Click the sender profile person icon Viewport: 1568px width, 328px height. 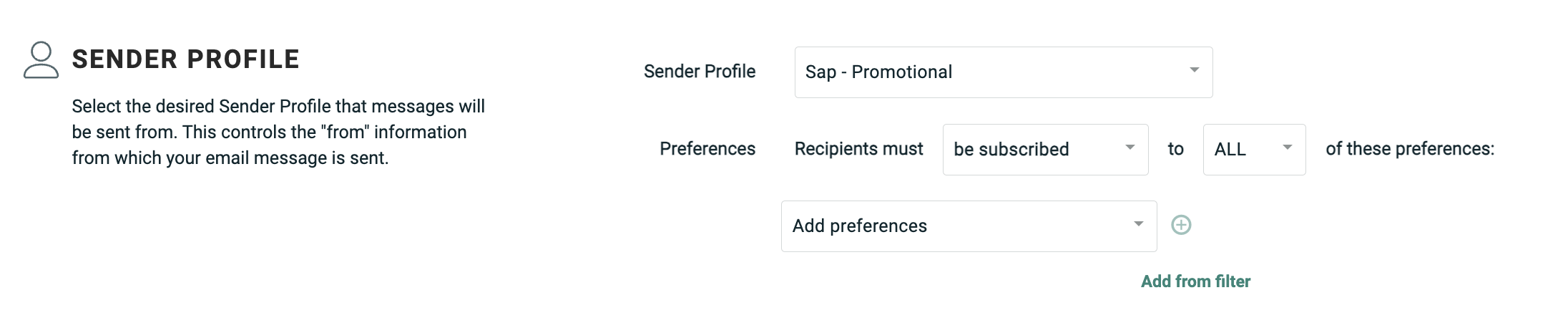(41, 60)
